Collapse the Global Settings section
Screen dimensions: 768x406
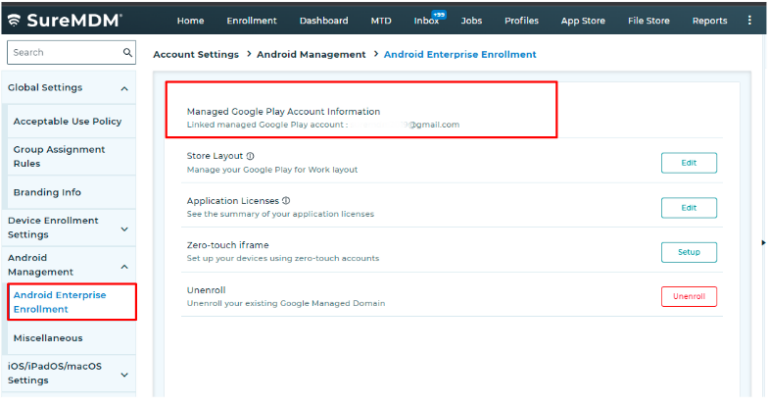(124, 89)
